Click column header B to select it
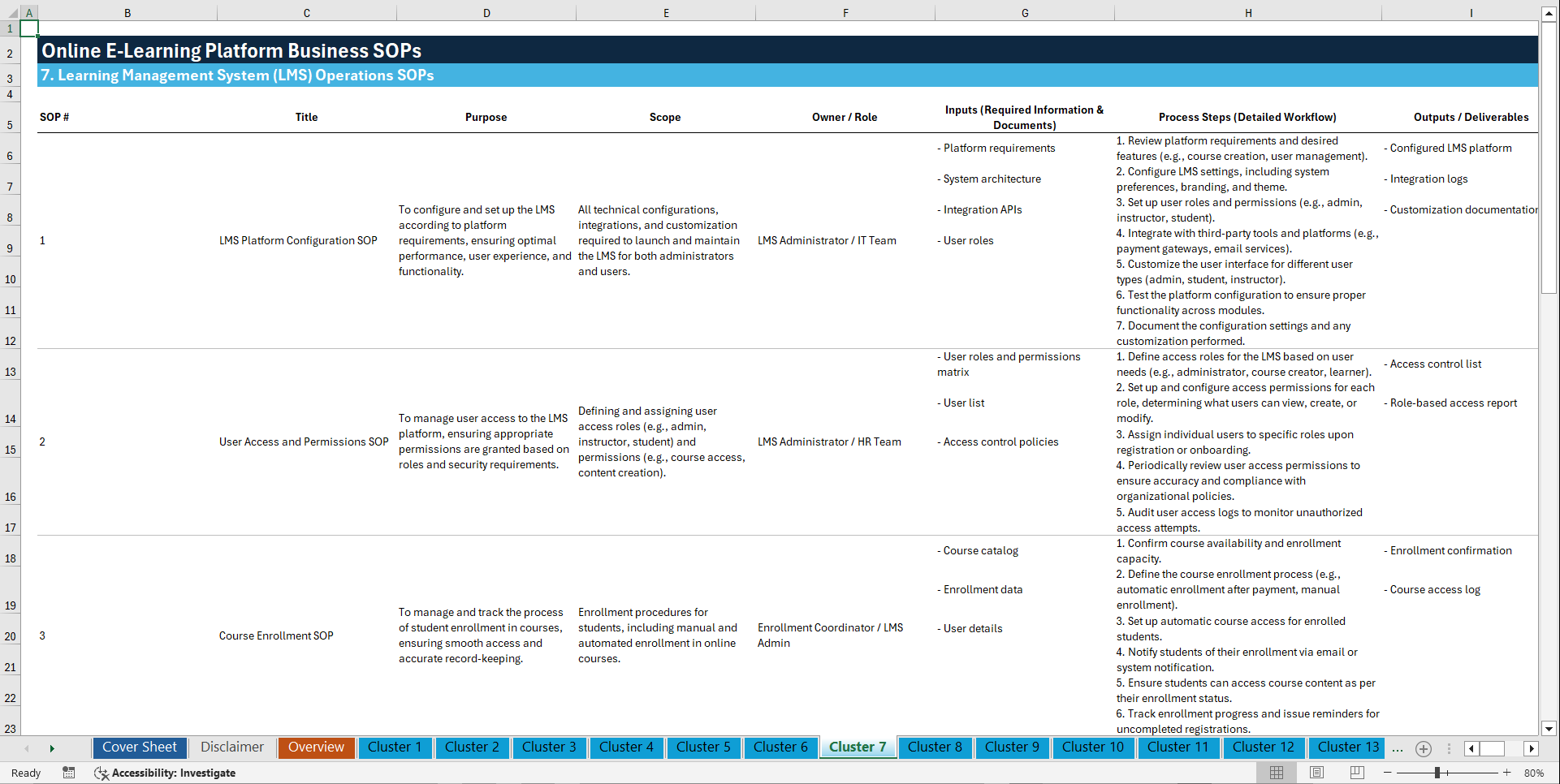Viewport: 1560px width, 784px height. point(127,12)
